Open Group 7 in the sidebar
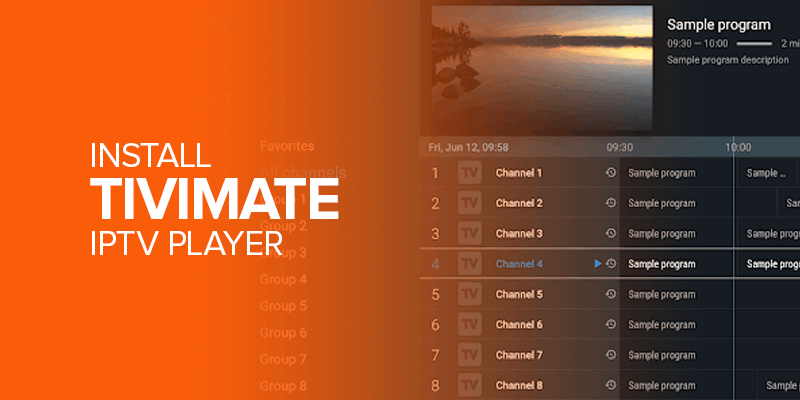Viewport: 800px width, 400px height. pyautogui.click(x=283, y=359)
